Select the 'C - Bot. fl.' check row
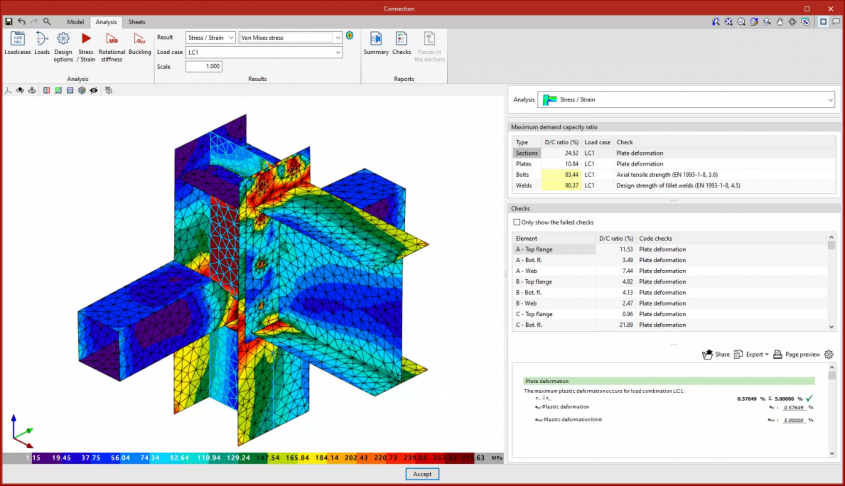This screenshot has height=486, width=845. point(670,325)
